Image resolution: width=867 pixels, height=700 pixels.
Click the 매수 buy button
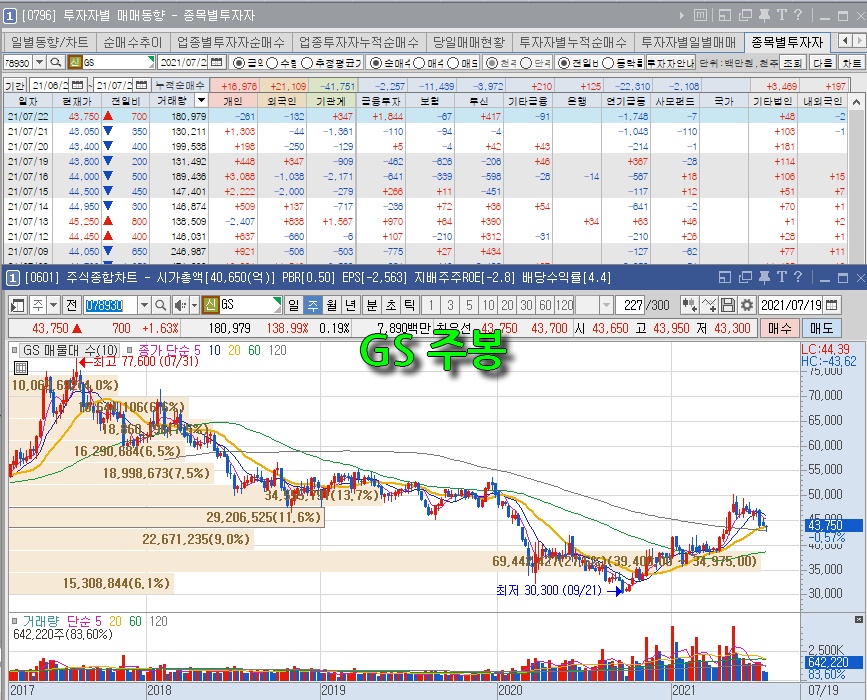coord(780,328)
